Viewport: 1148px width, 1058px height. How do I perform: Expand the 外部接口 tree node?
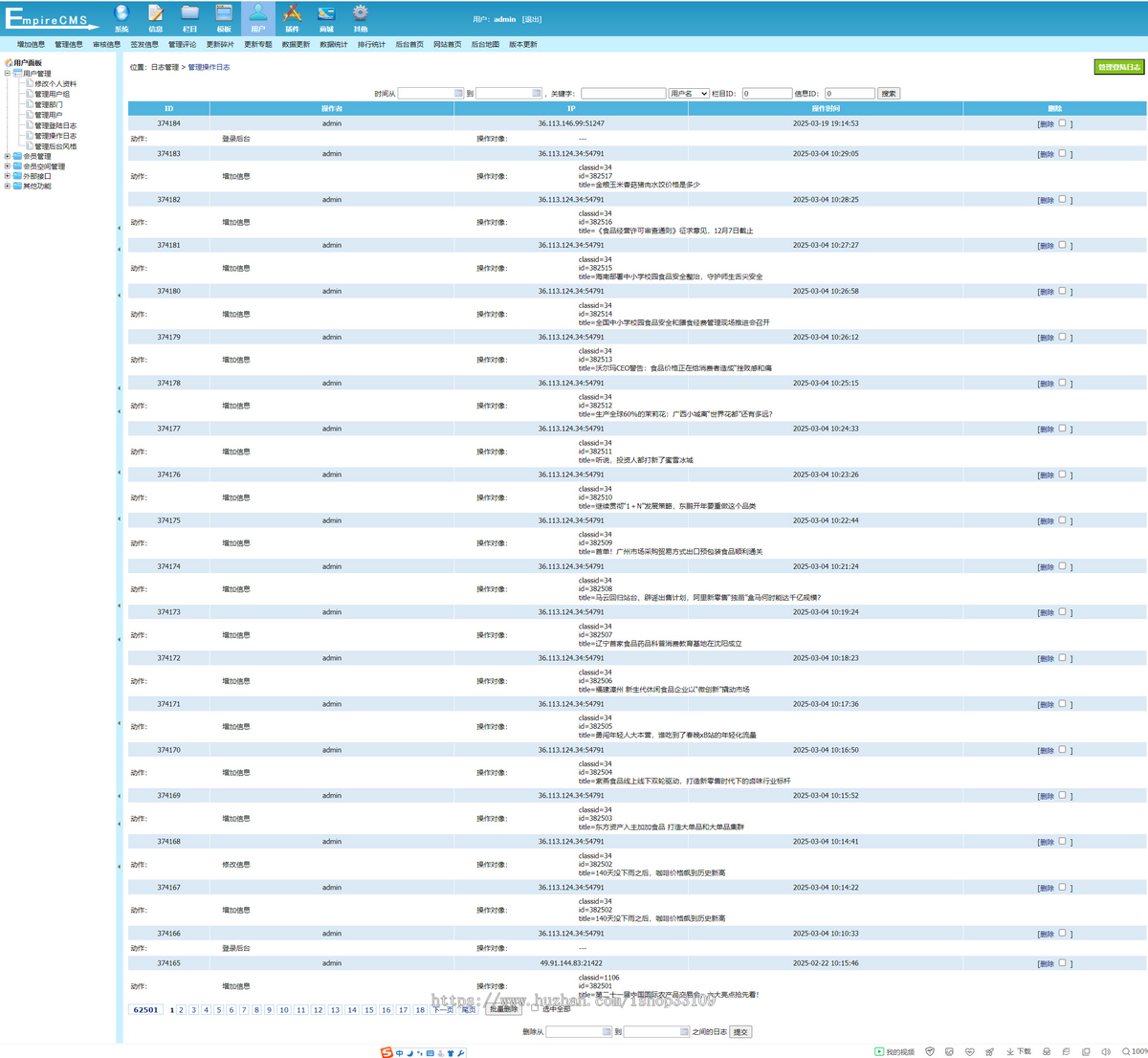8,176
